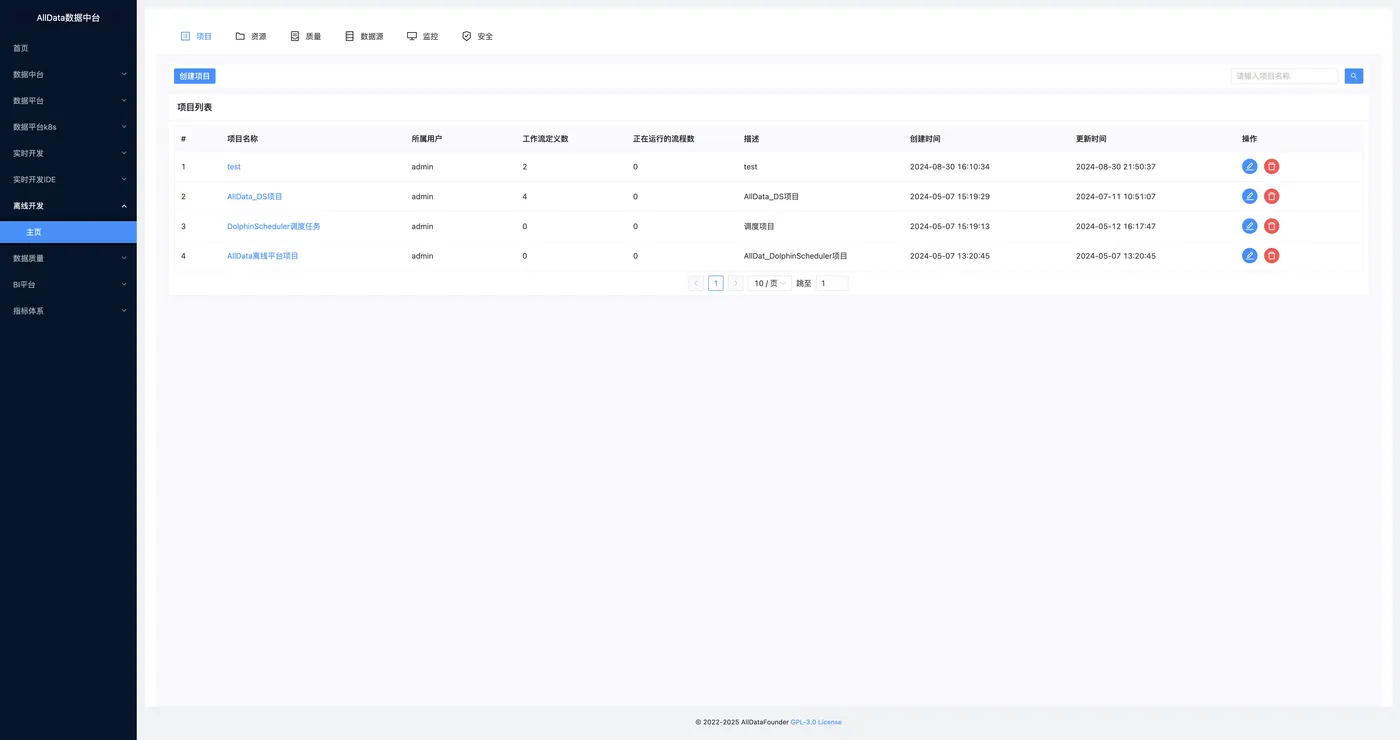Switch to the 资源 tab
Screen dimensions: 1400x740
(x=251, y=36)
